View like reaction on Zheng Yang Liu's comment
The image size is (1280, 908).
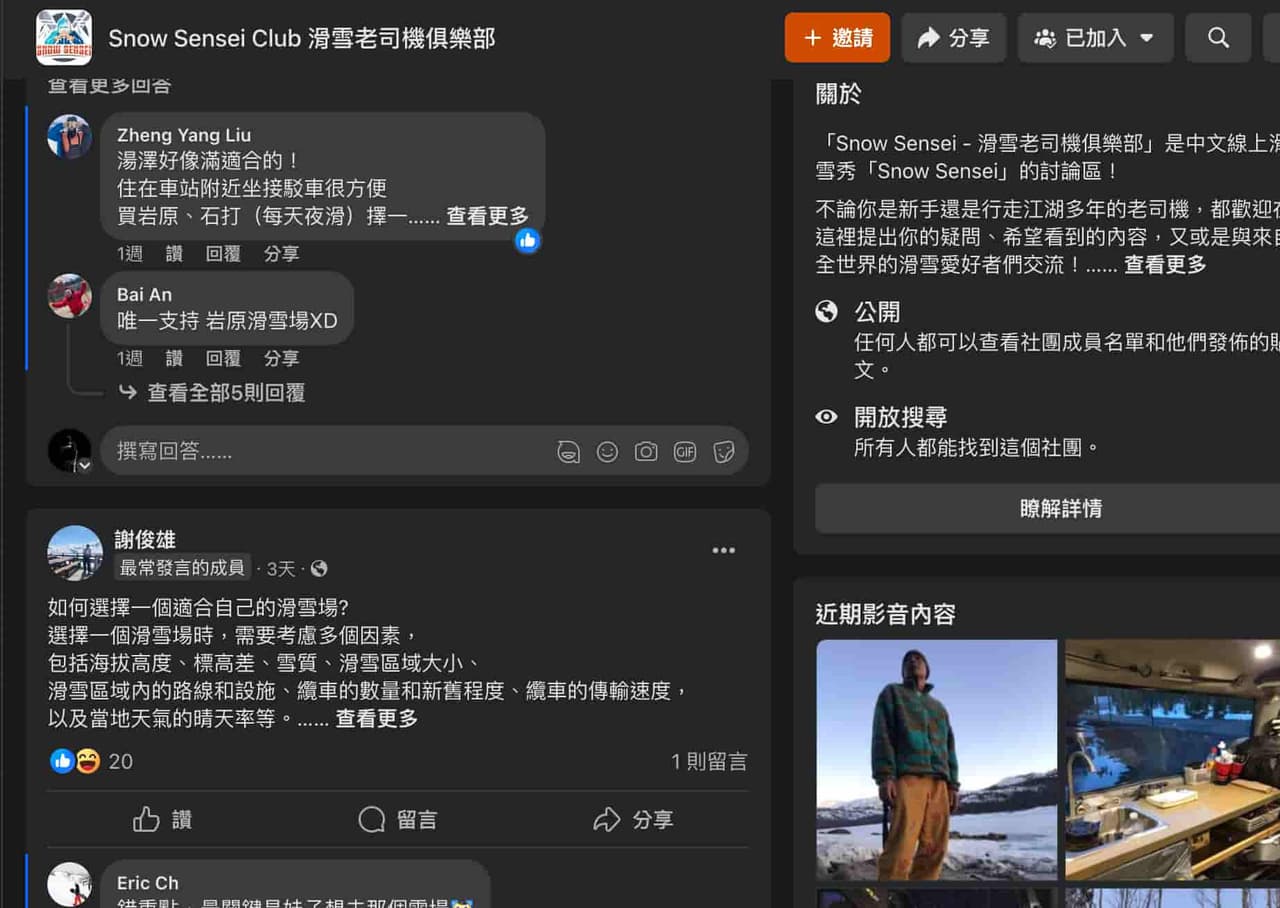[528, 240]
